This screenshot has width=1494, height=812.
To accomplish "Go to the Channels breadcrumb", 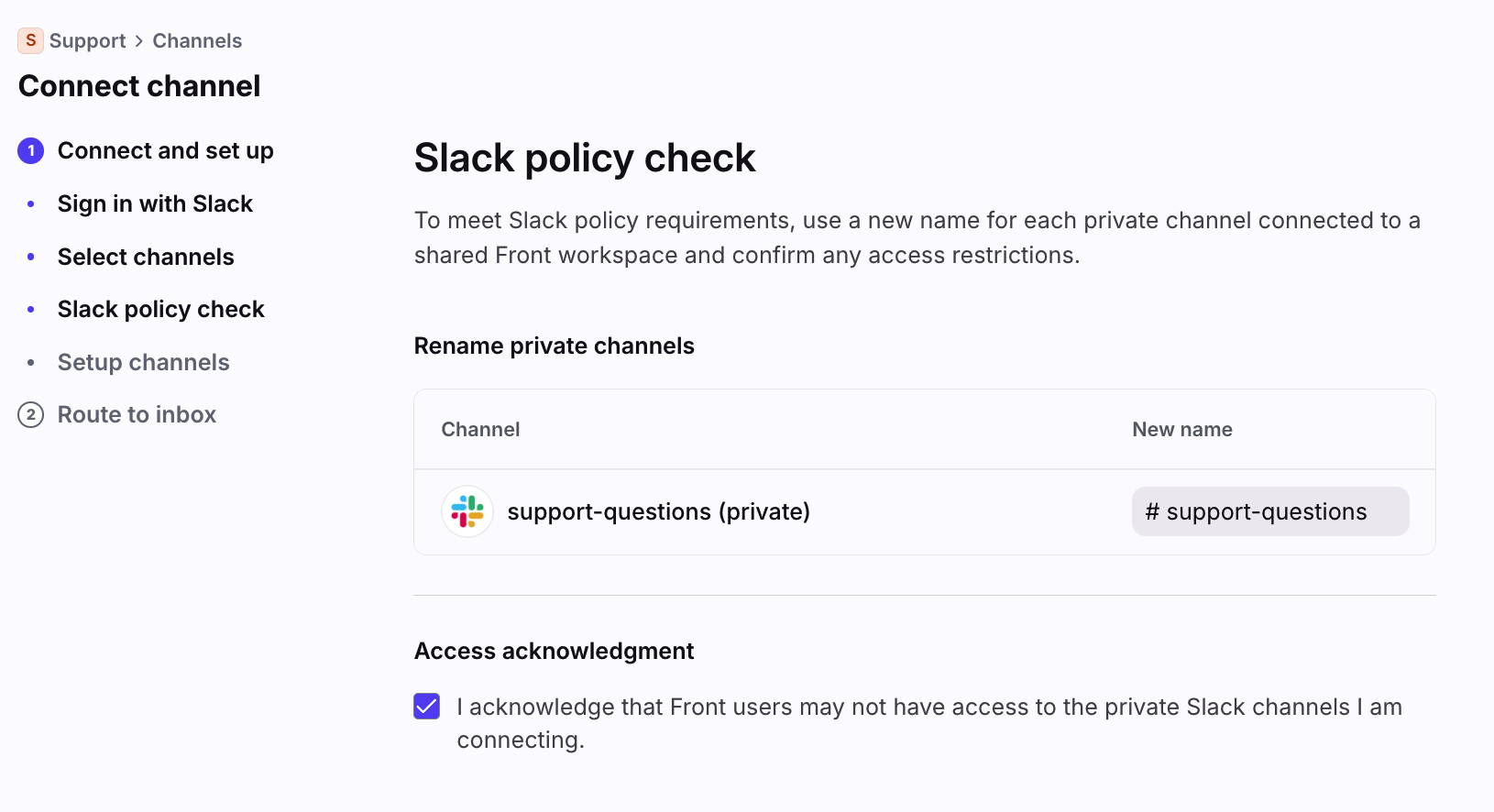I will [x=197, y=41].
